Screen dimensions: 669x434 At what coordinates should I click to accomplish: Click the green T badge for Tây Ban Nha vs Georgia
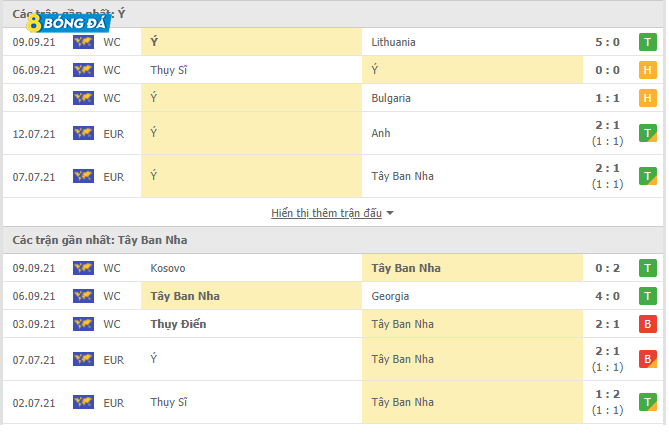(x=648, y=296)
